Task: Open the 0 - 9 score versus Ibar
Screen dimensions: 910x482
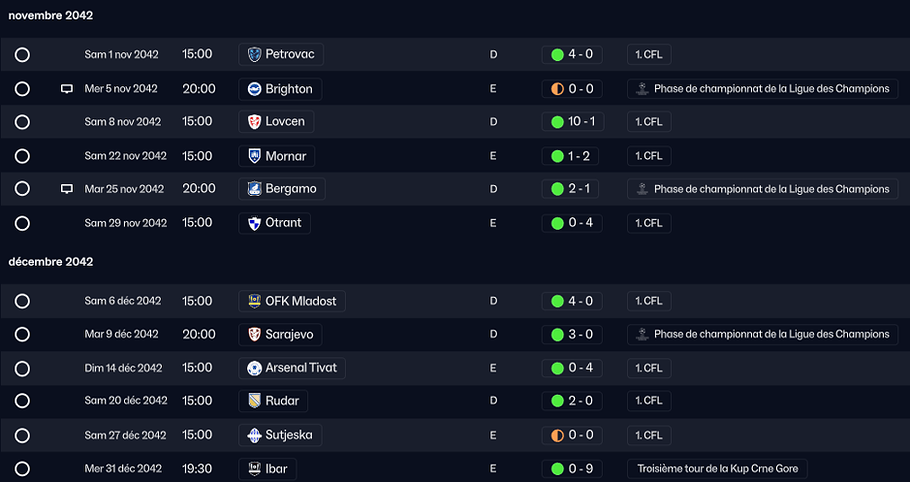Action: [x=572, y=469]
